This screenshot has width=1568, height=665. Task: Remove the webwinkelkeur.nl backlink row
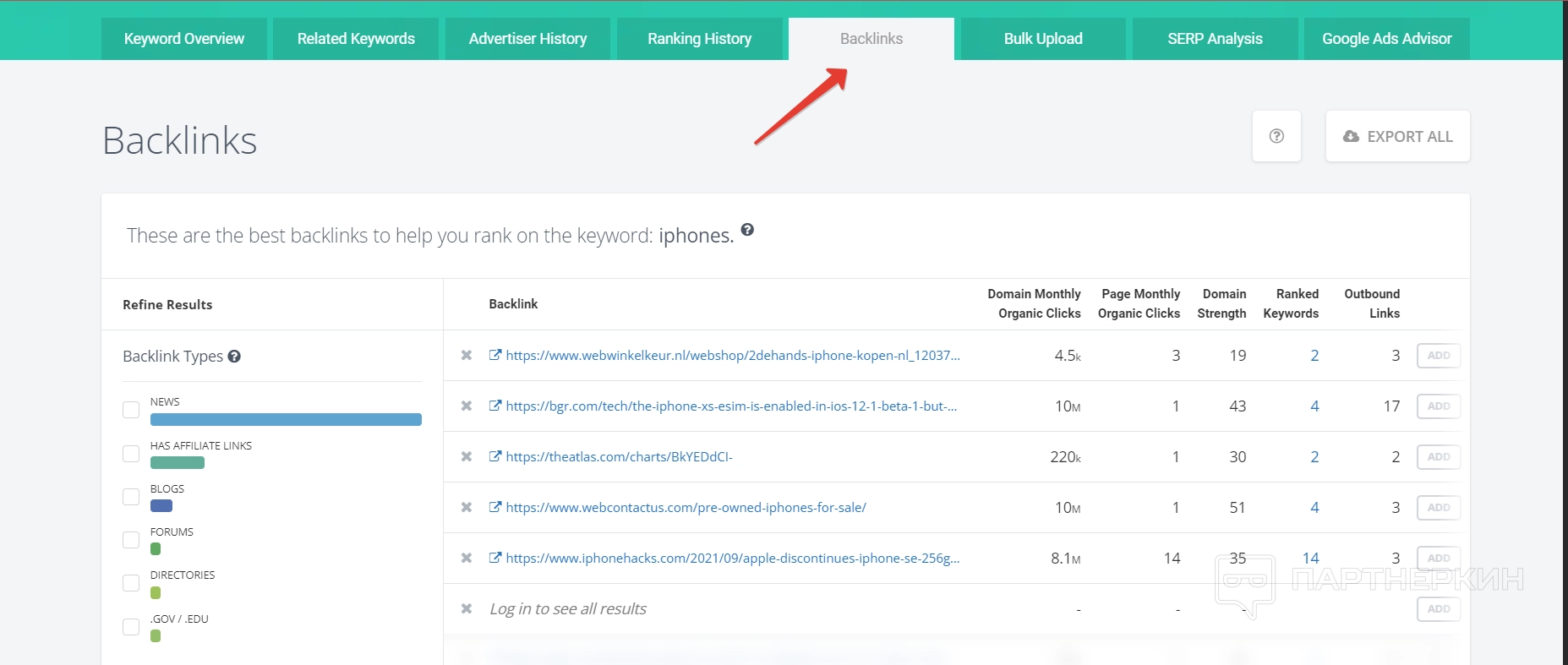point(466,356)
